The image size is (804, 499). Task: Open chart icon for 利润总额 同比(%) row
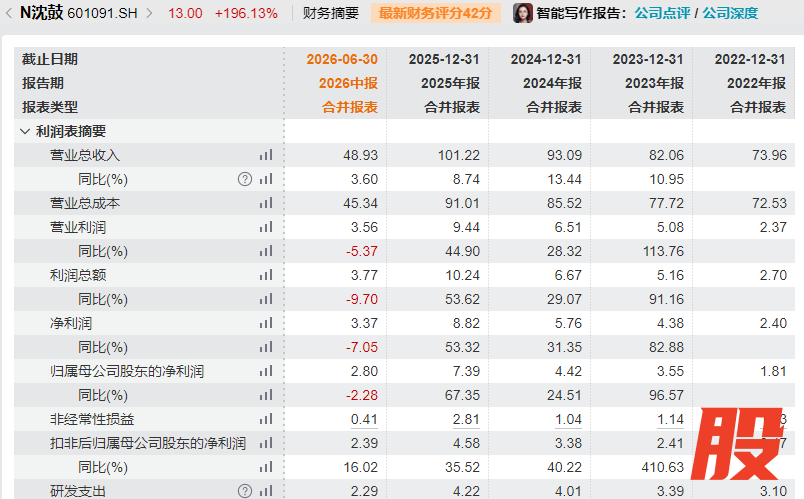click(266, 299)
